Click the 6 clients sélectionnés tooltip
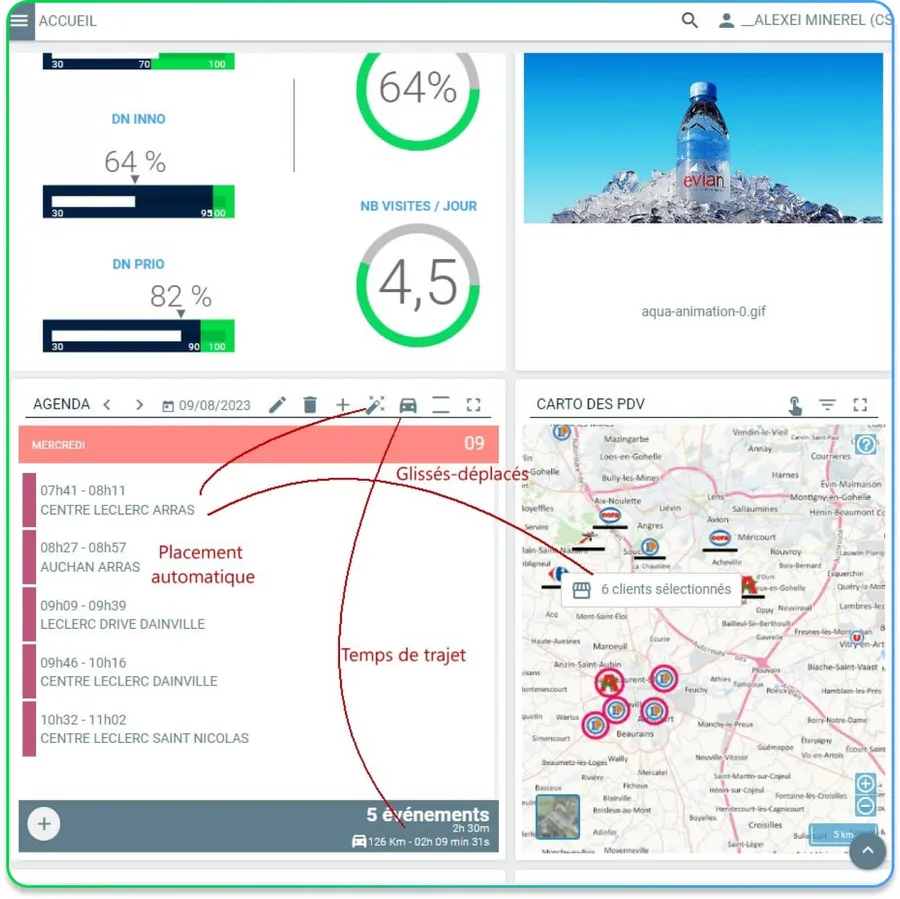 (x=652, y=590)
